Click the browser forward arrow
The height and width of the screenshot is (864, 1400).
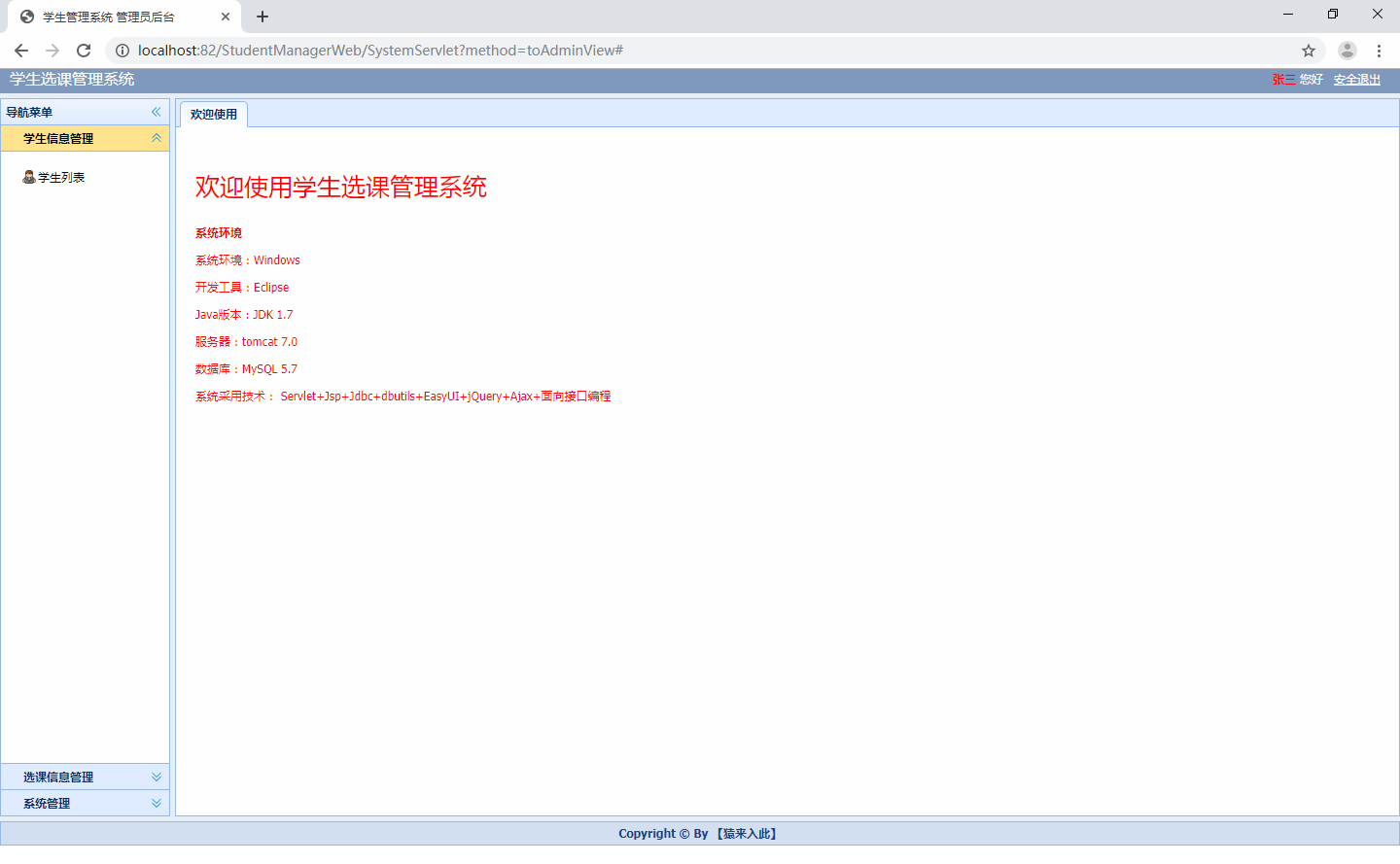tap(52, 51)
